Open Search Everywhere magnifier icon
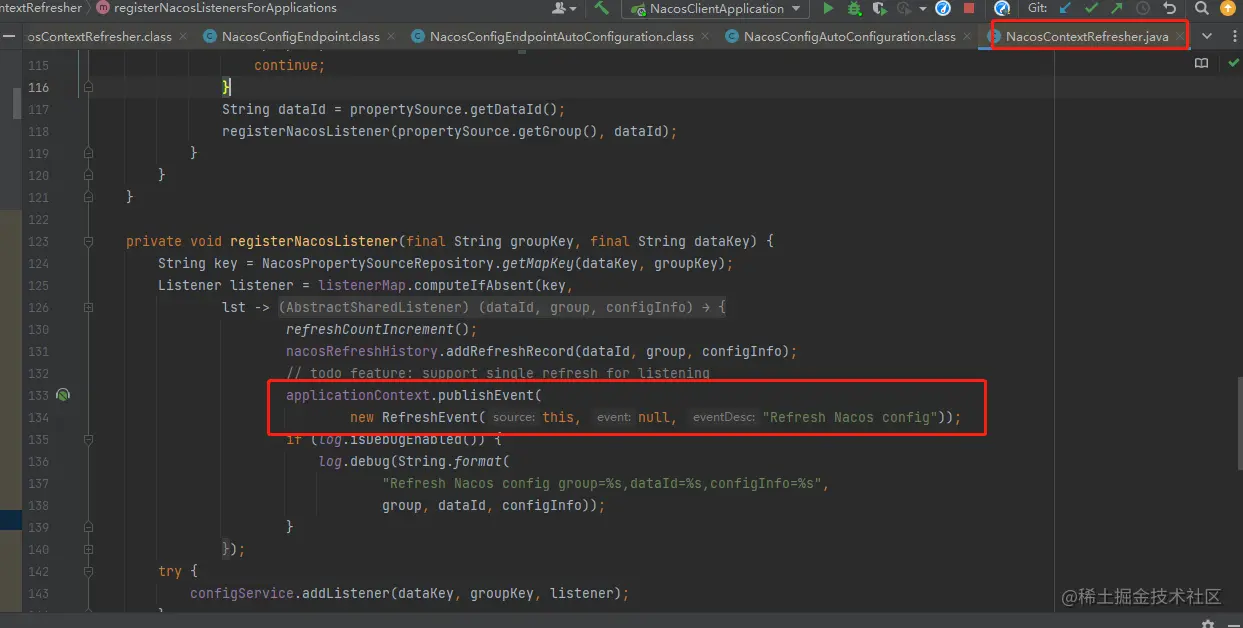 (x=1202, y=8)
